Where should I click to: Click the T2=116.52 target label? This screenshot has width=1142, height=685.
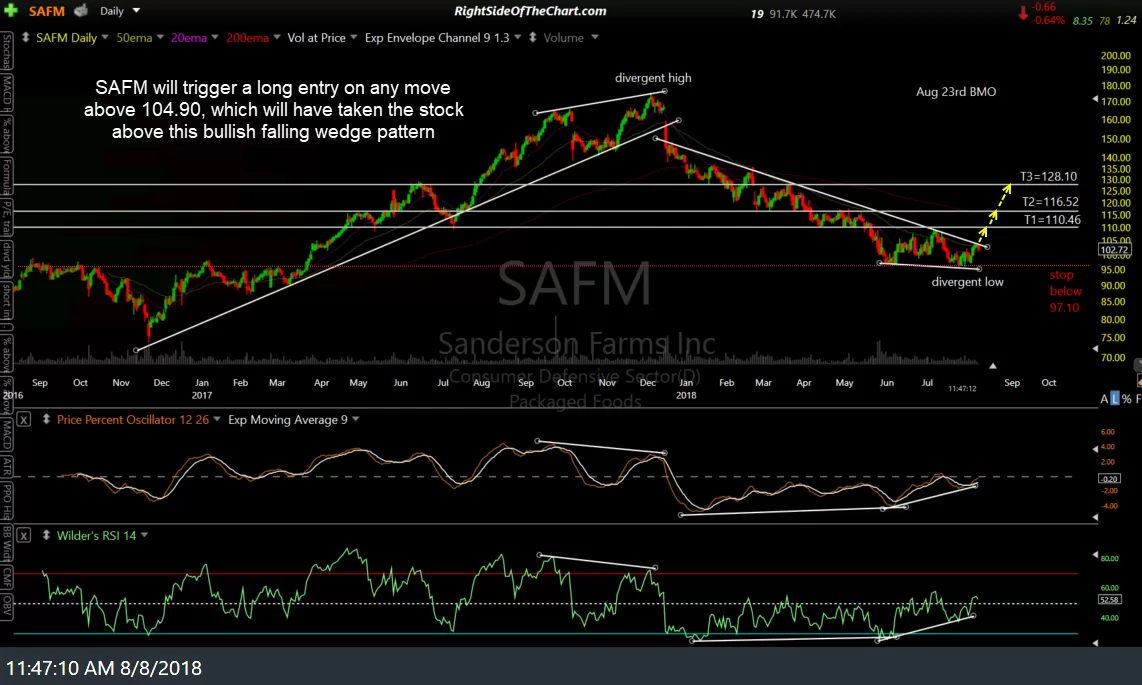coord(1050,202)
